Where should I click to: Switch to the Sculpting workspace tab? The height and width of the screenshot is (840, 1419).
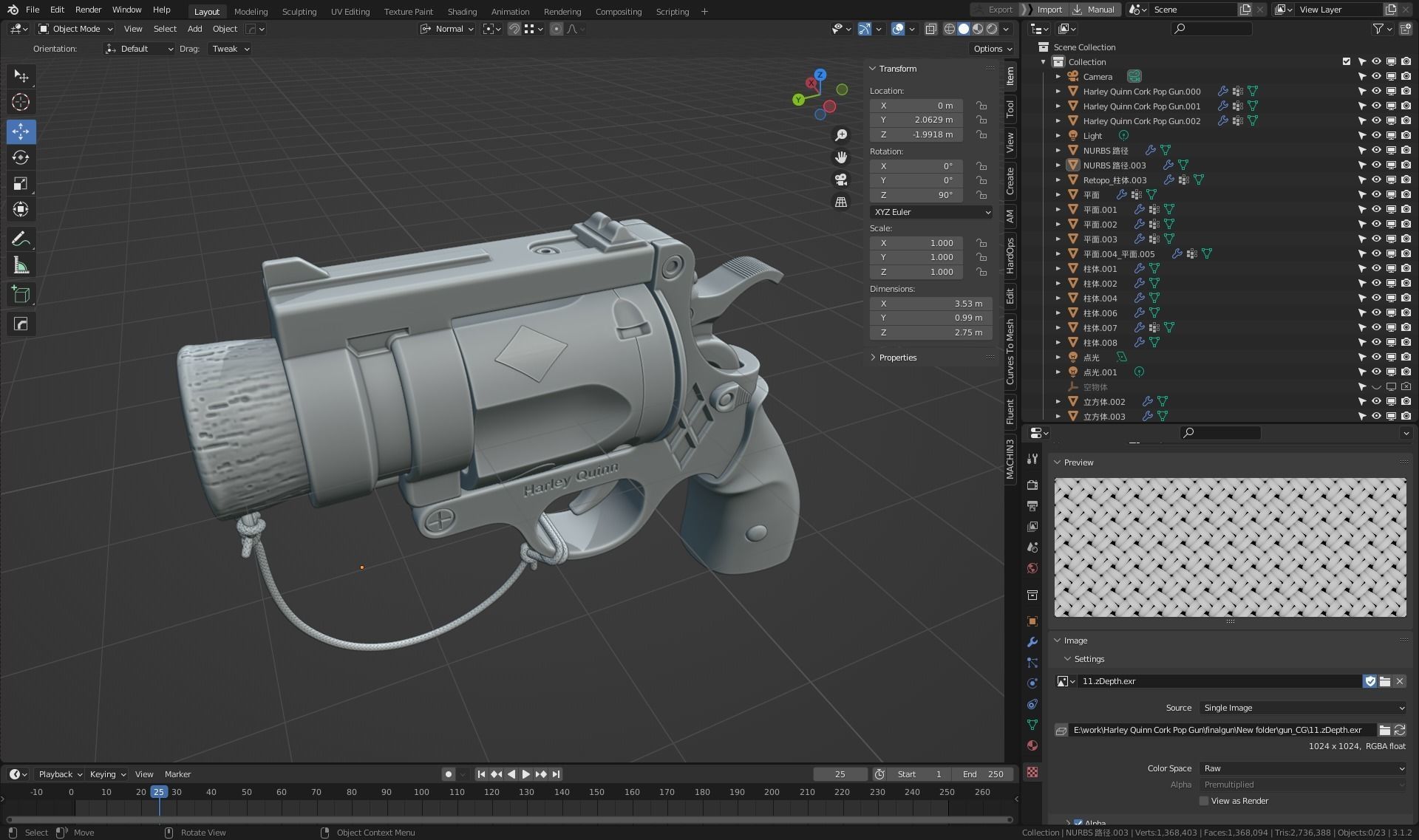(299, 11)
